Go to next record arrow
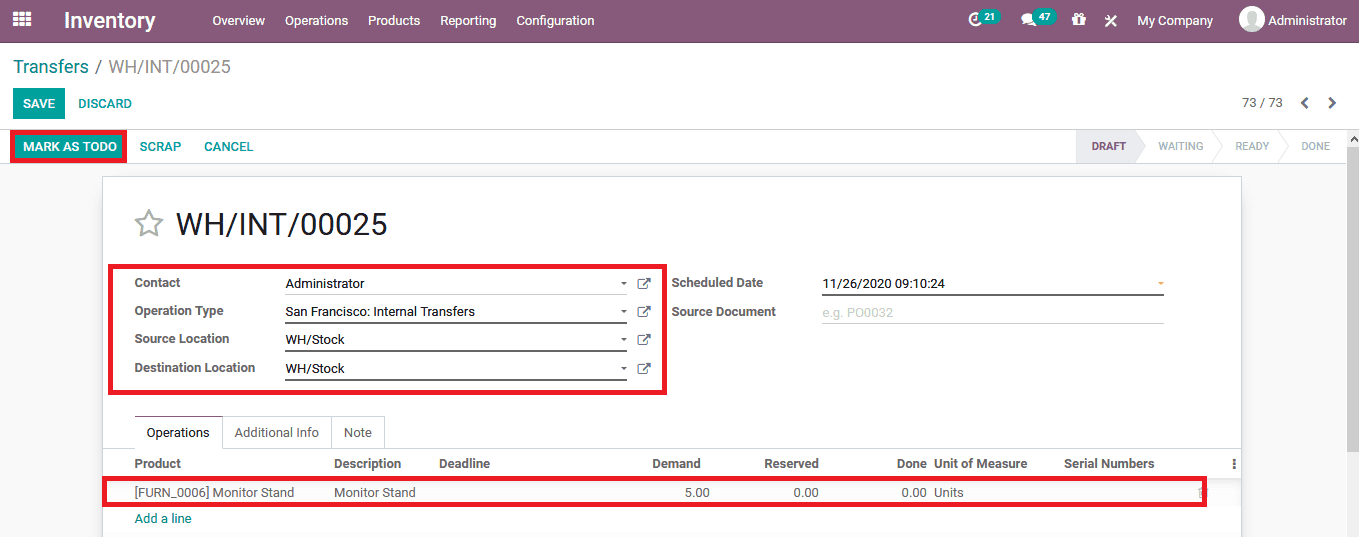 pos(1332,103)
